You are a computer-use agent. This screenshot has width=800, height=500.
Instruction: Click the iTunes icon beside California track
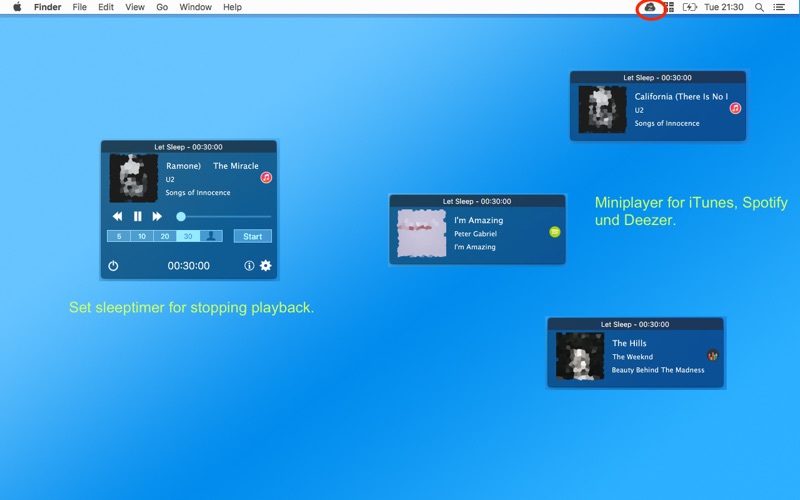coord(735,108)
